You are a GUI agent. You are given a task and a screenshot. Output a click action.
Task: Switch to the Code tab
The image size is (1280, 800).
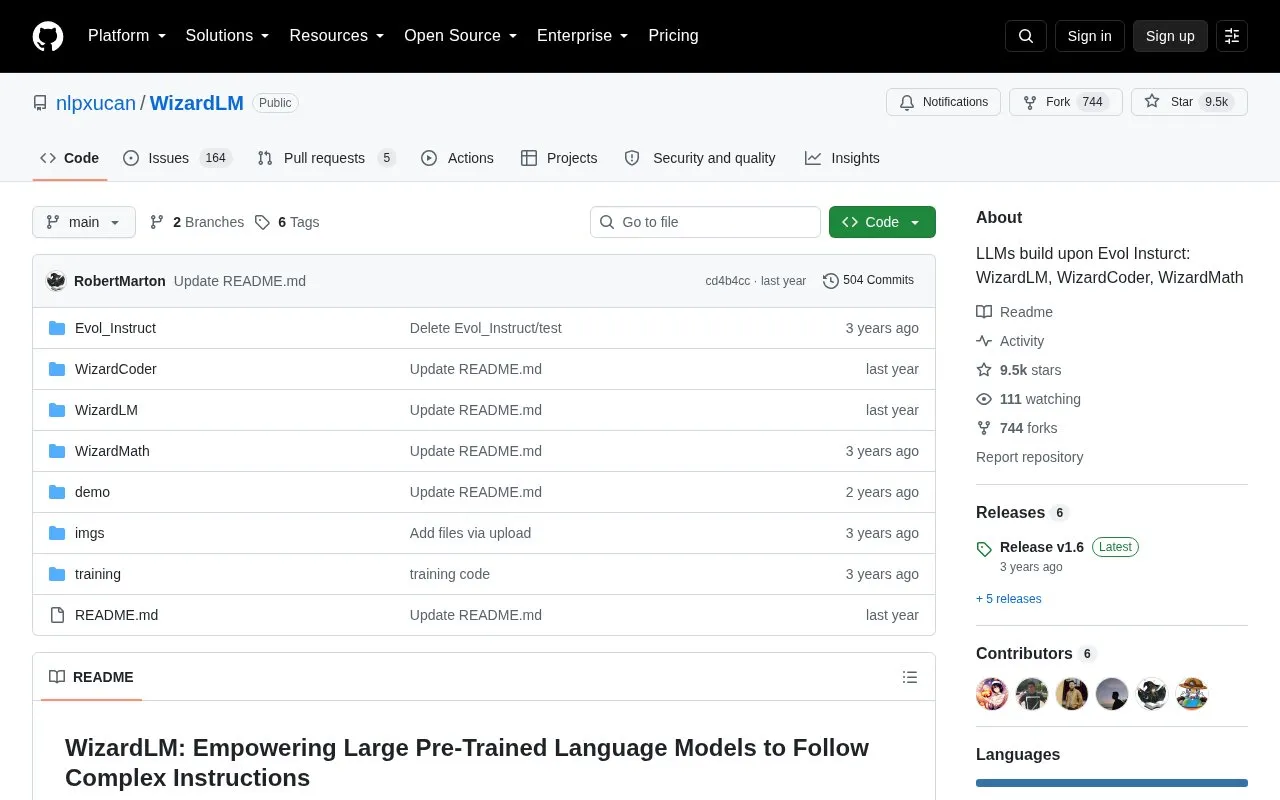point(70,158)
